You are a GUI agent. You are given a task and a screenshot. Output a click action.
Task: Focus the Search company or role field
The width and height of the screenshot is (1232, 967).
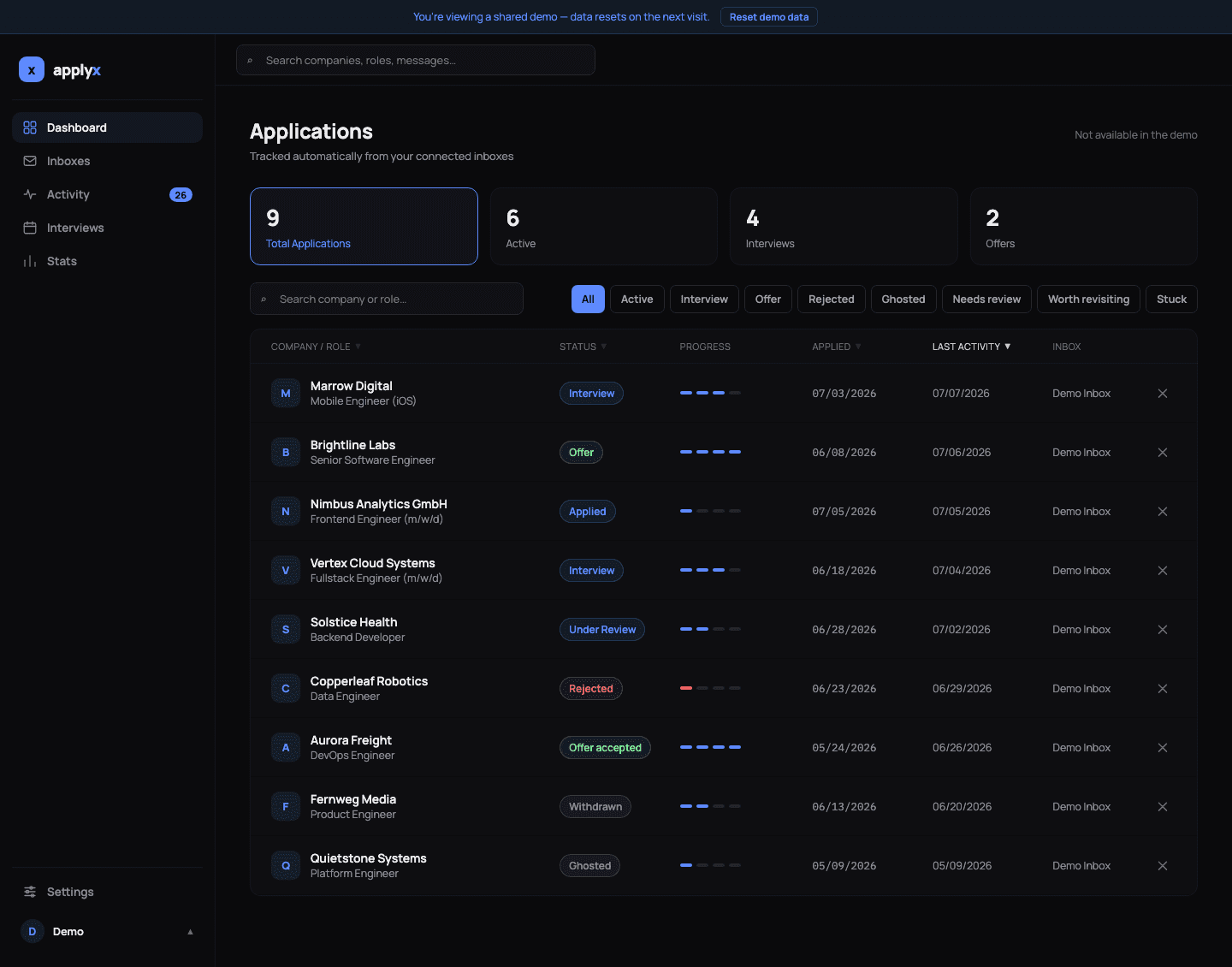(387, 299)
